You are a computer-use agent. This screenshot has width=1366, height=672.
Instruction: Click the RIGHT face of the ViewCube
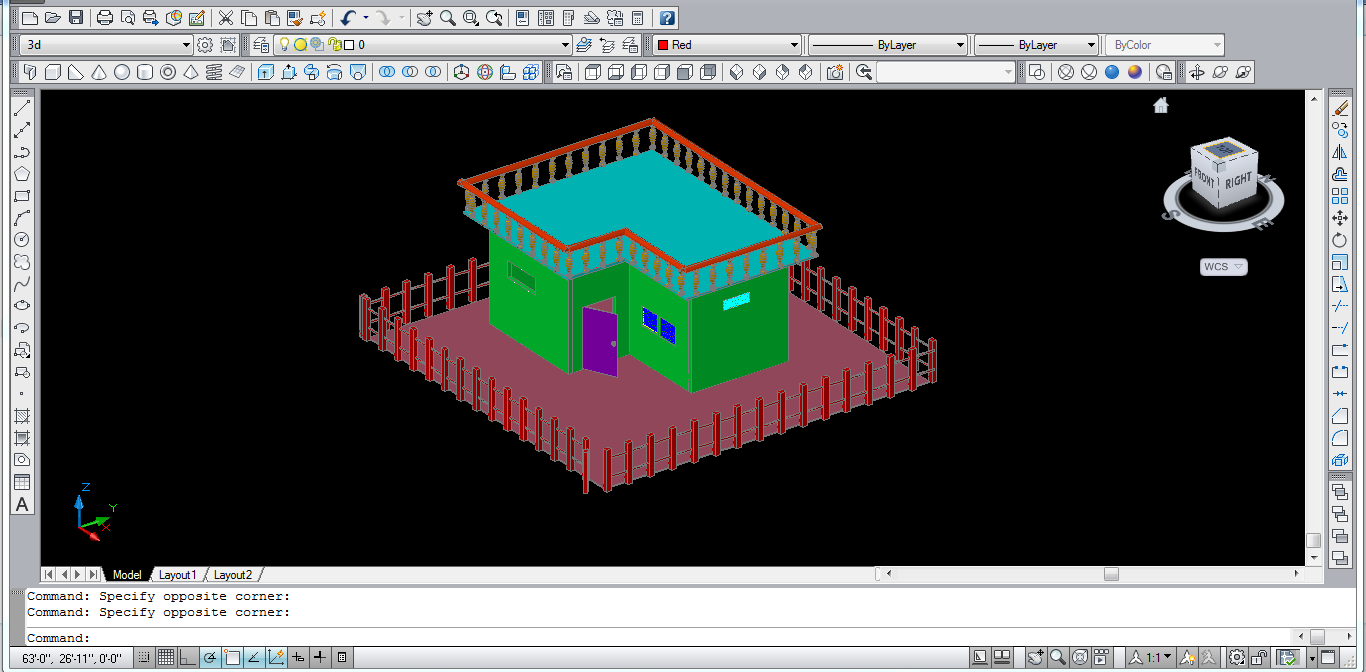(1238, 181)
